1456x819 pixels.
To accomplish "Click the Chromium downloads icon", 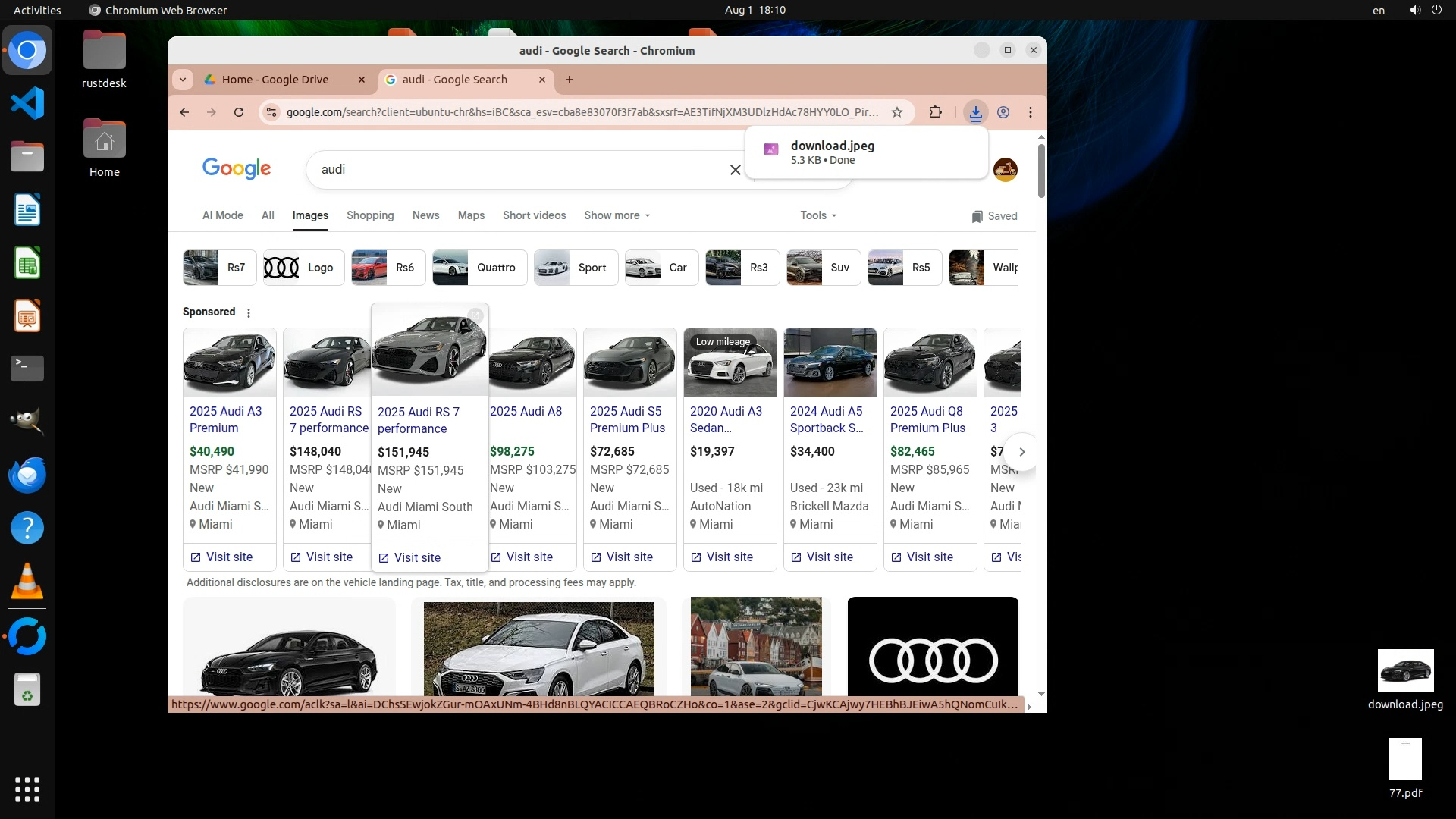I will (x=975, y=112).
